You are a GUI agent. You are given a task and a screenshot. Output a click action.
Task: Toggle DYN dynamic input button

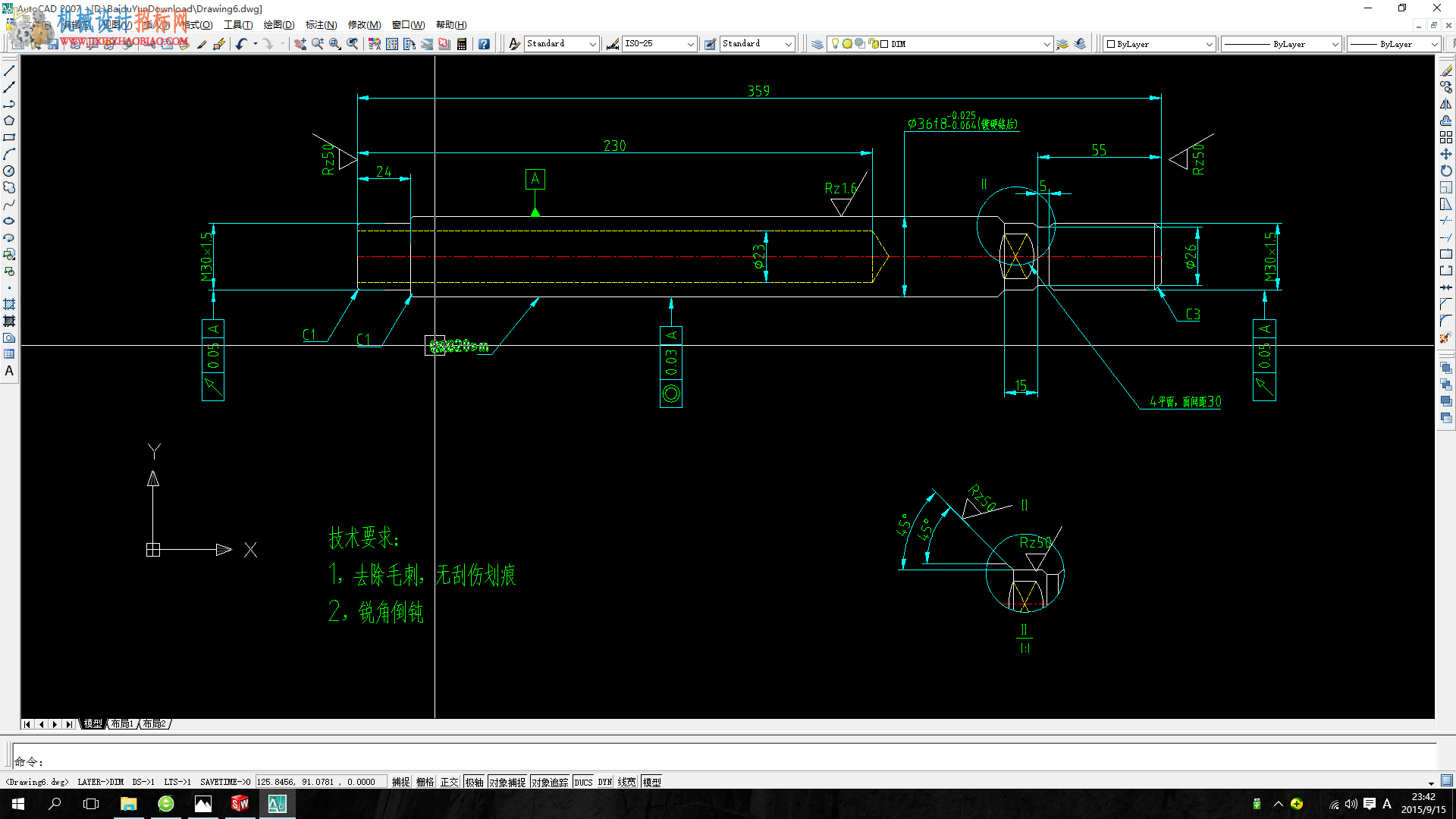604,782
